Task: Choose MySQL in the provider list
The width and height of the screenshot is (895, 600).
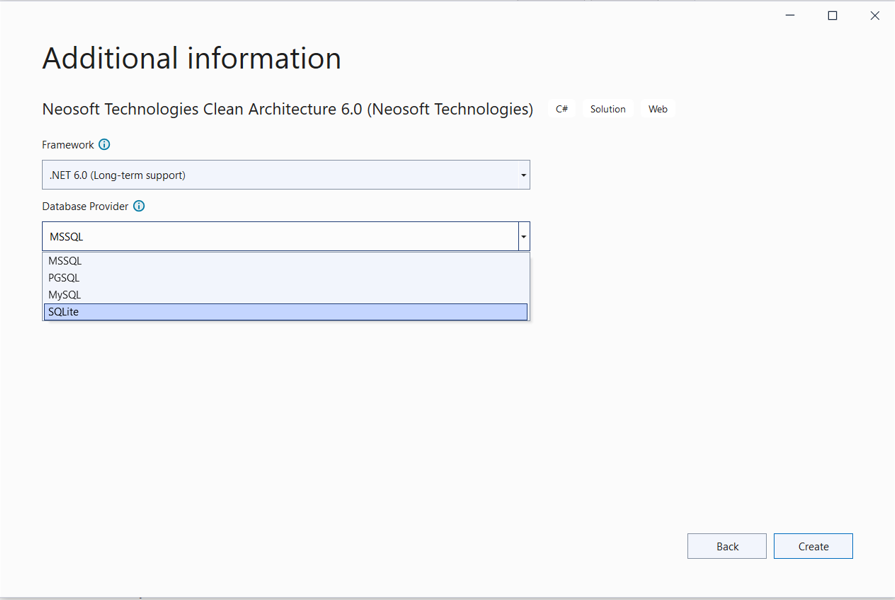Action: (x=285, y=295)
